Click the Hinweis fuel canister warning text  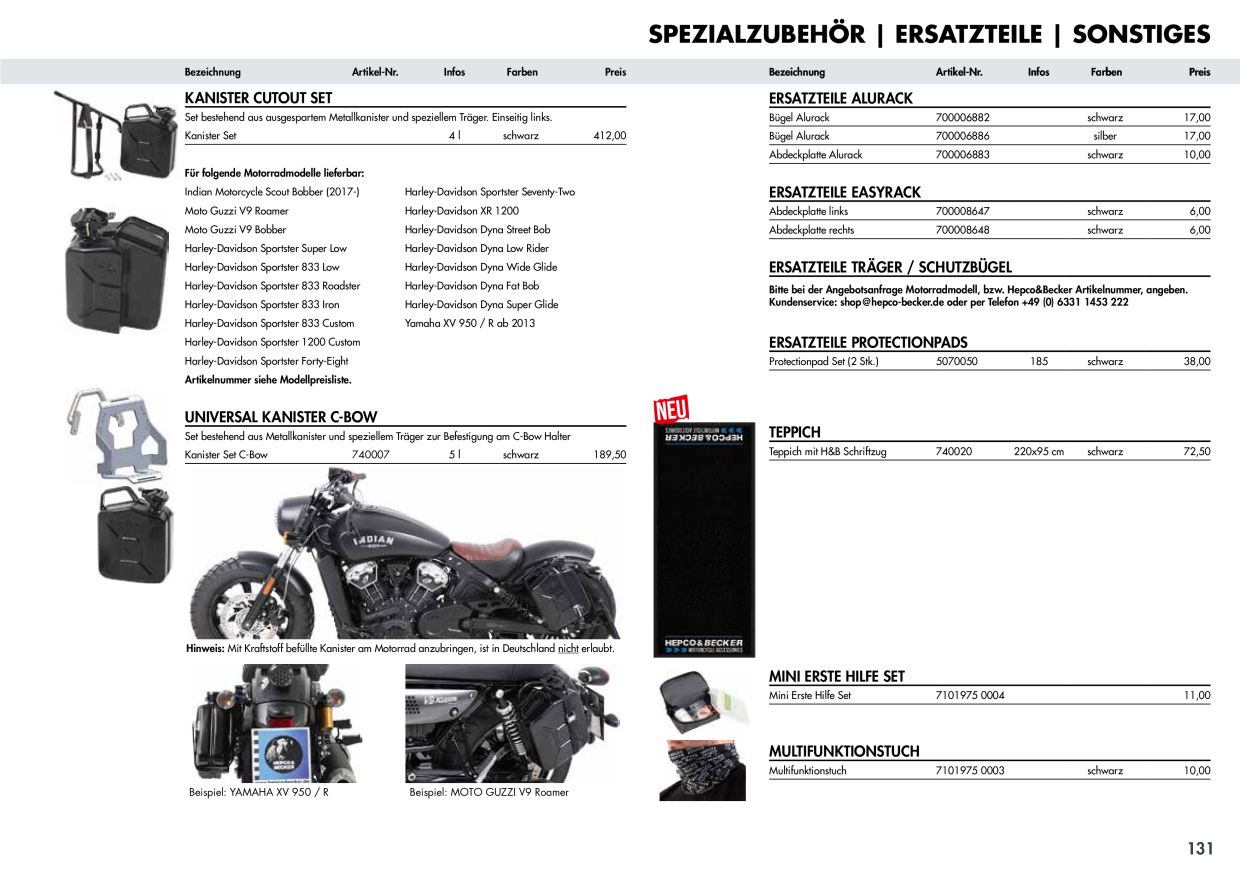click(400, 649)
